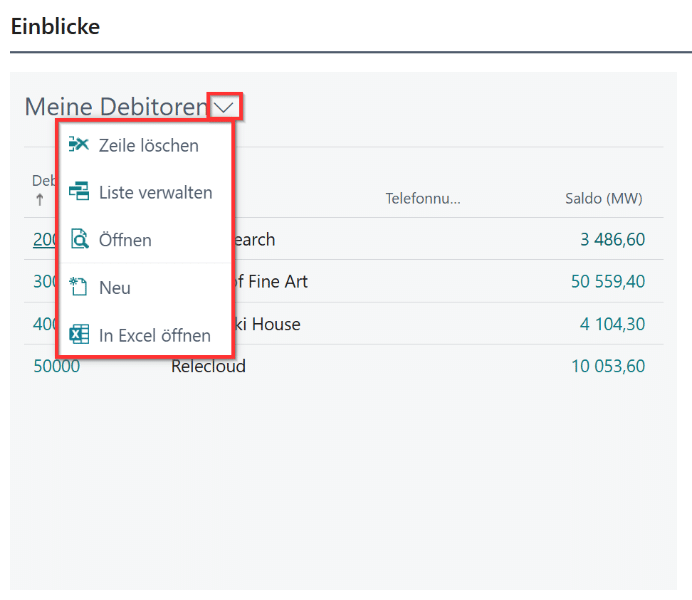Image resolution: width=692 pixels, height=600 pixels.
Task: Click the Telefonnu... column header
Action: pos(422,199)
